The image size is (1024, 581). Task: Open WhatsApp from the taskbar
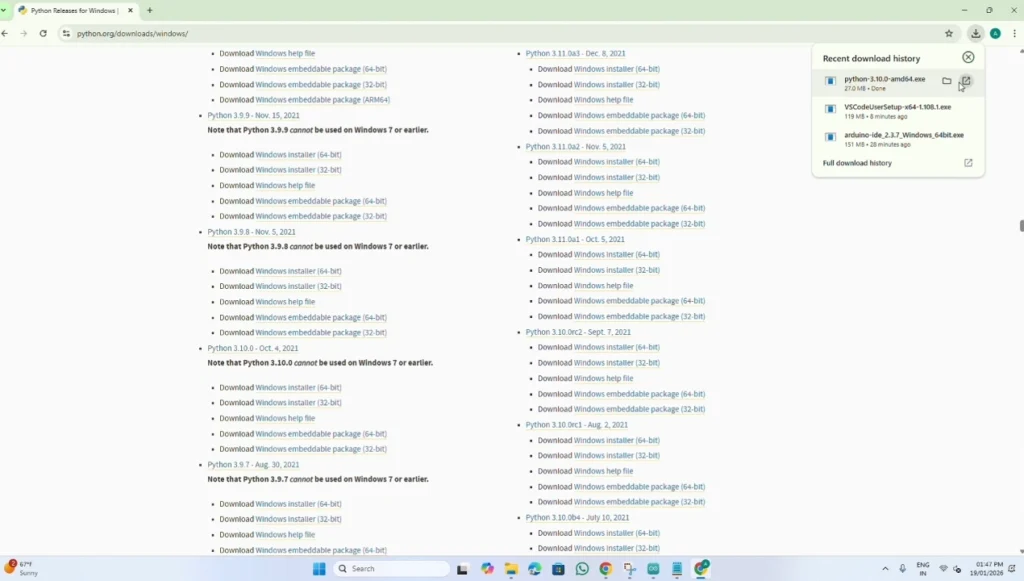click(x=583, y=569)
